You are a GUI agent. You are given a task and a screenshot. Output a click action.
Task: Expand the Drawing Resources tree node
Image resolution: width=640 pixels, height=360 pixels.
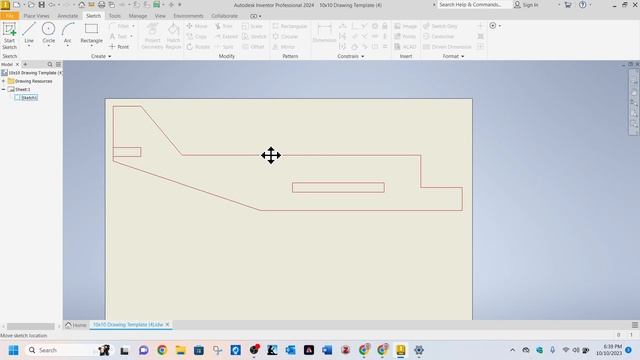[3, 81]
